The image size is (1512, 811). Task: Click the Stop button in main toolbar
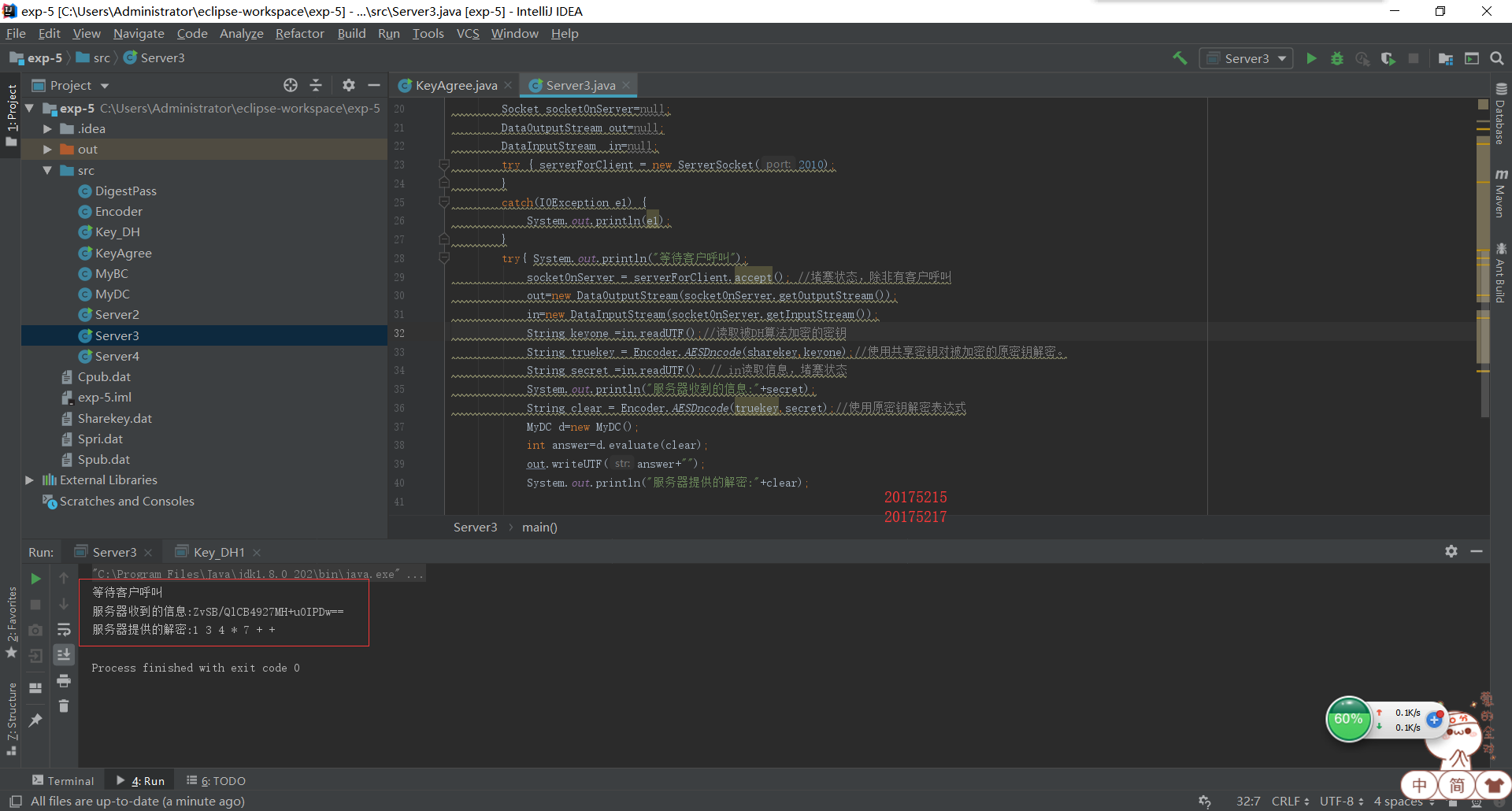coord(1414,58)
